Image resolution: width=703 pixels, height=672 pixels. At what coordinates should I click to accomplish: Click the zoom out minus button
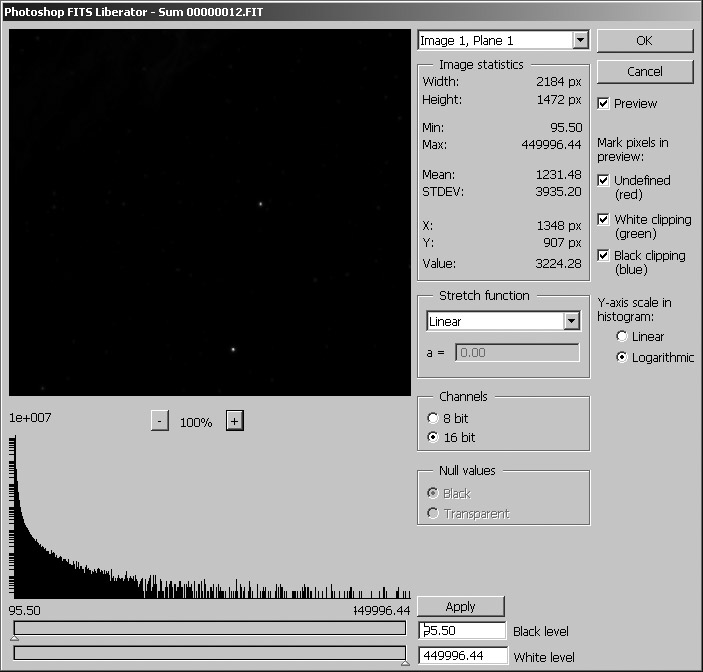point(160,421)
